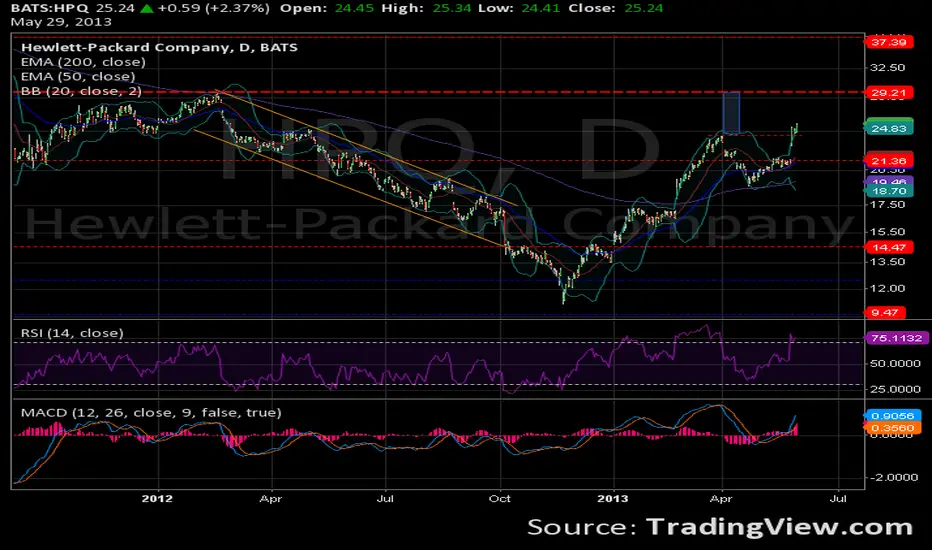Viewport: 932px width, 550px height.
Task: Click the 2012 time axis label
Action: tap(158, 498)
